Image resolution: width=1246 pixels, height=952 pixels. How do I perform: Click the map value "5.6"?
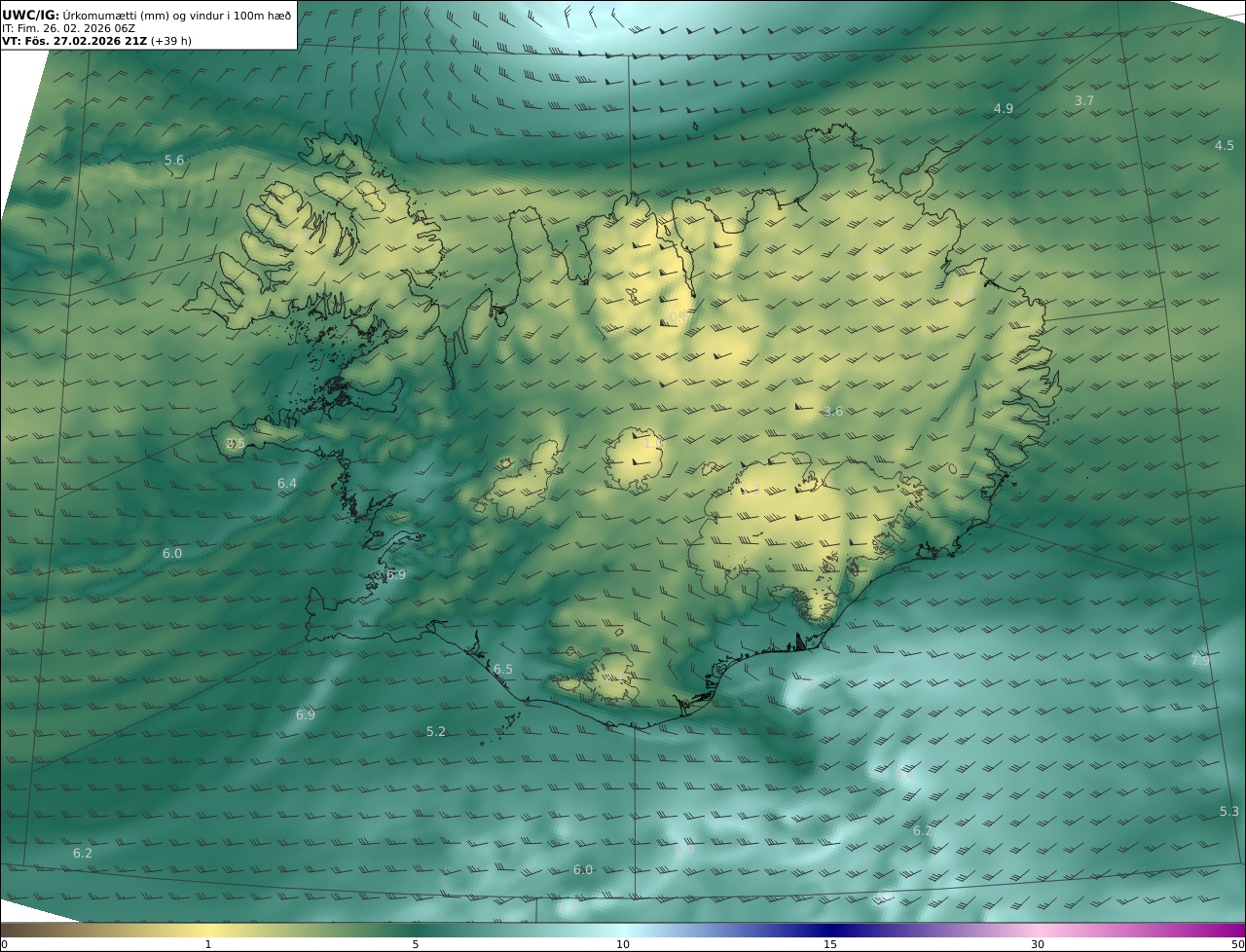(x=174, y=160)
